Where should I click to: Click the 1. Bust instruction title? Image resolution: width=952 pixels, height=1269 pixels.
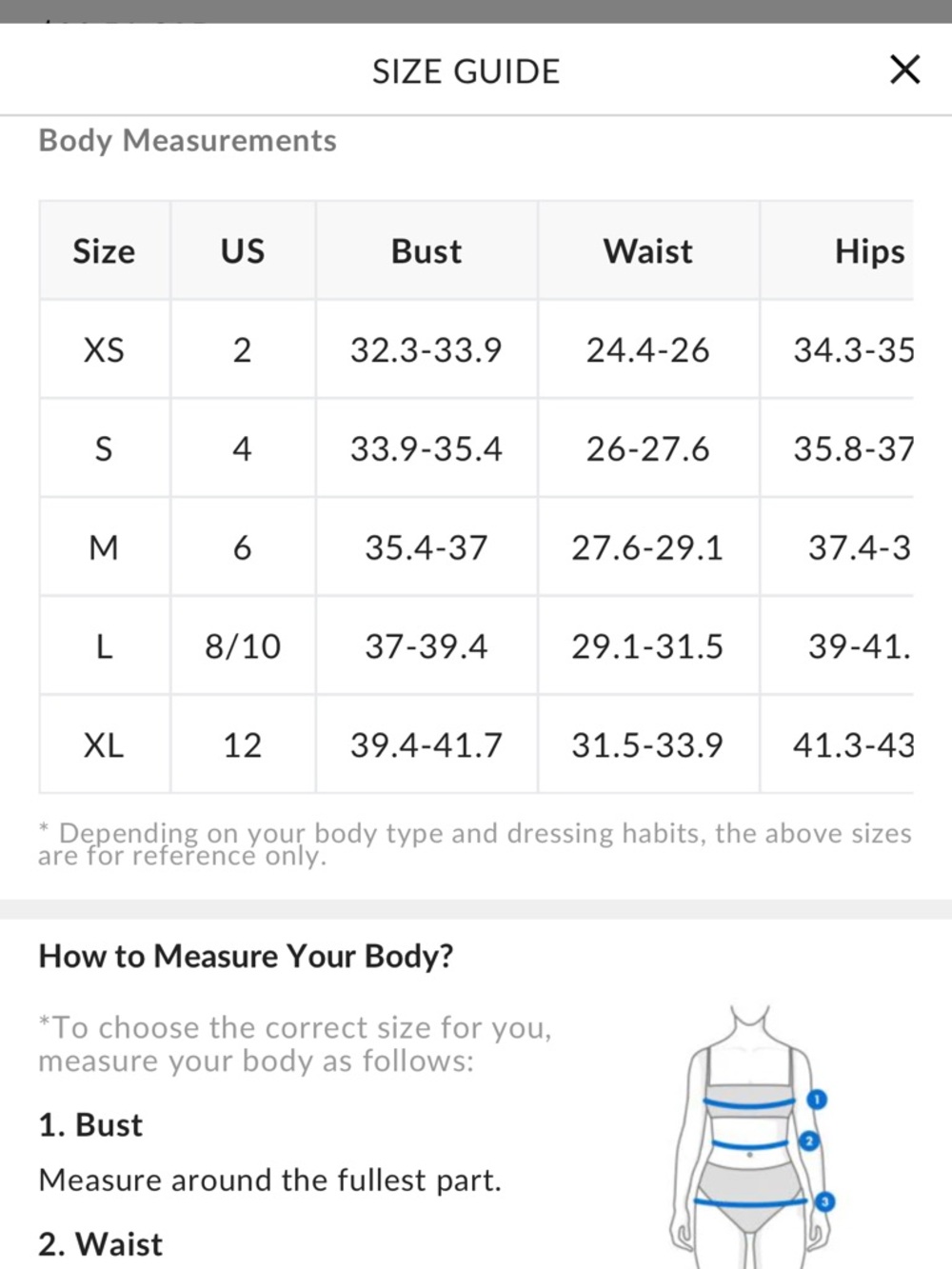tap(90, 1125)
